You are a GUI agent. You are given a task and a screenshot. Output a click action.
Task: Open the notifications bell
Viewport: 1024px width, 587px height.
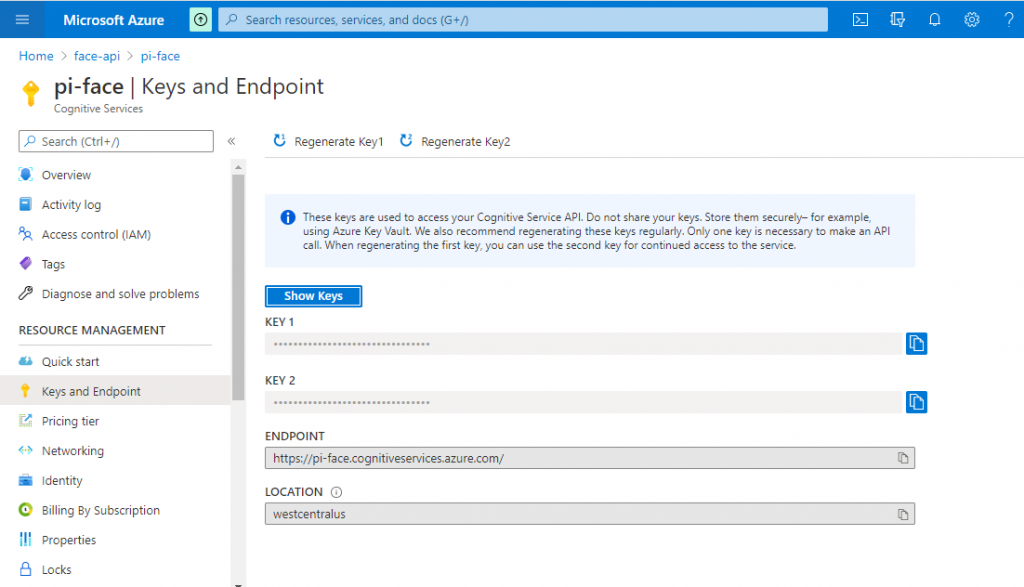tap(934, 19)
